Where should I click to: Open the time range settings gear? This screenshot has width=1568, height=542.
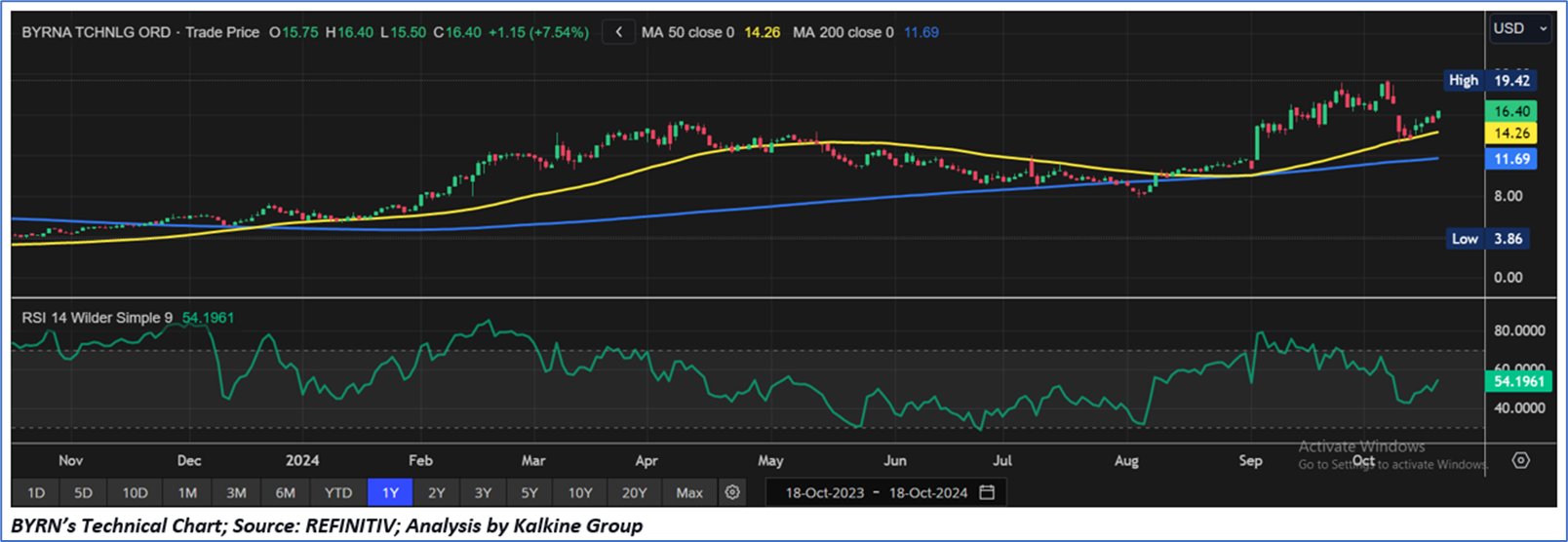[732, 492]
